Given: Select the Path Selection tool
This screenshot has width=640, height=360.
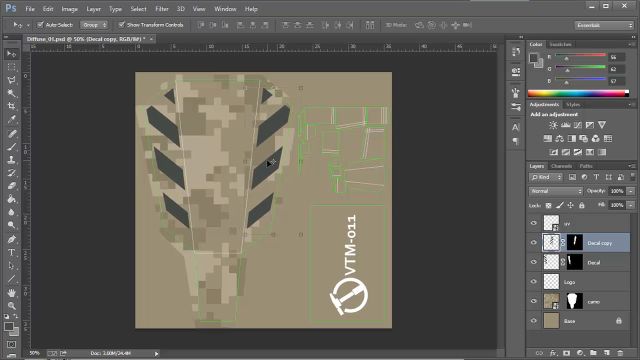Looking at the screenshot, I should [x=11, y=265].
